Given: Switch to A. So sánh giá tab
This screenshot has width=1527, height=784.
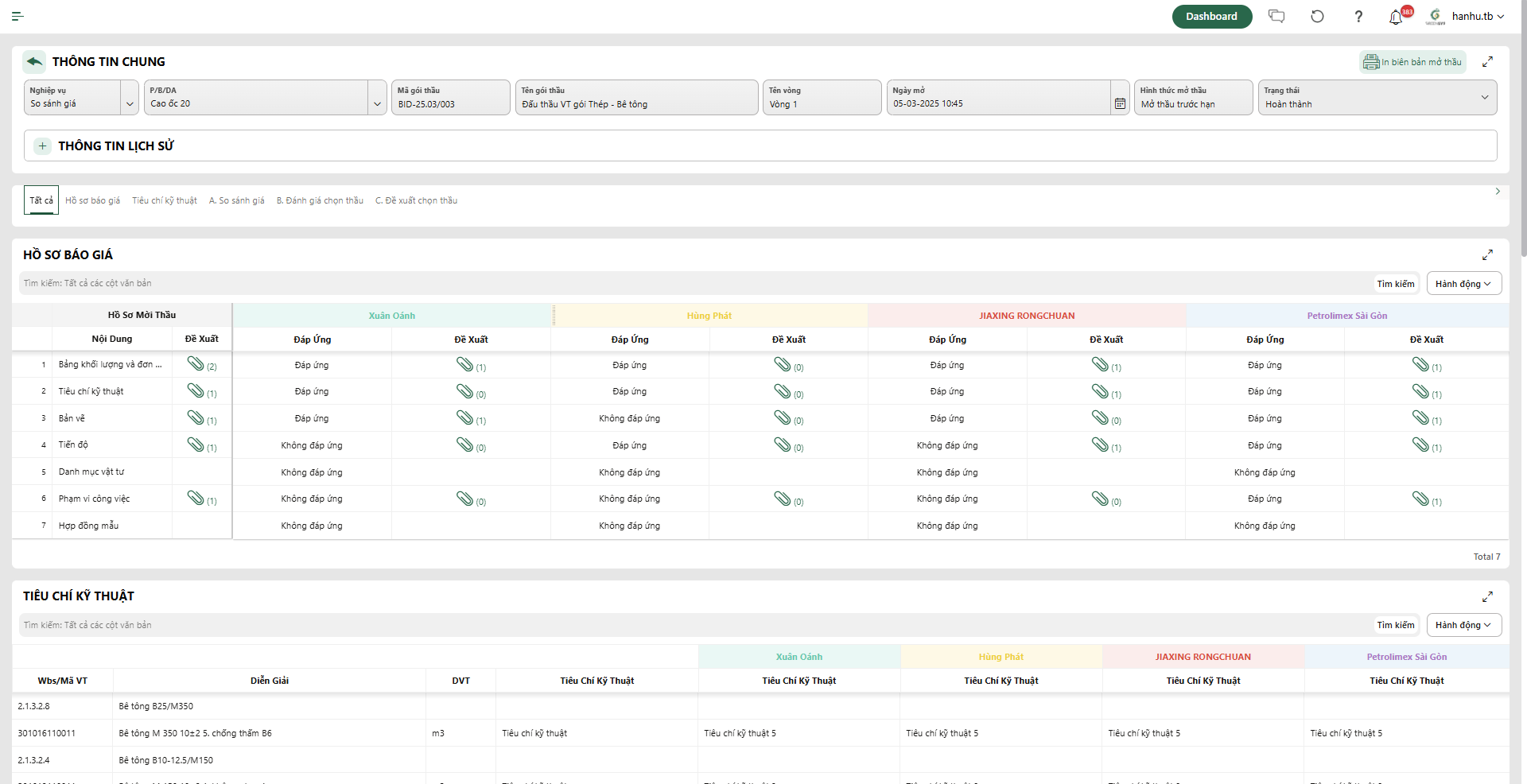Looking at the screenshot, I should point(237,200).
